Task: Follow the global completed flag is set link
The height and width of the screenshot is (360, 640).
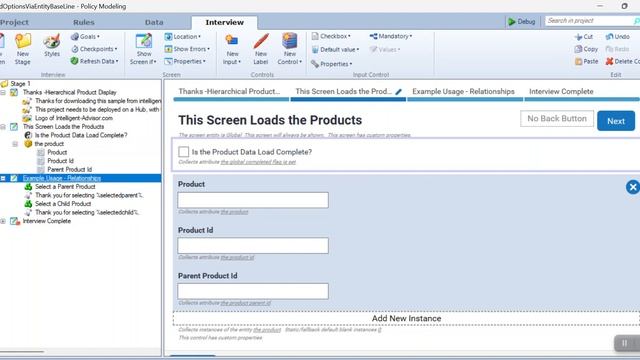Action: [258, 162]
